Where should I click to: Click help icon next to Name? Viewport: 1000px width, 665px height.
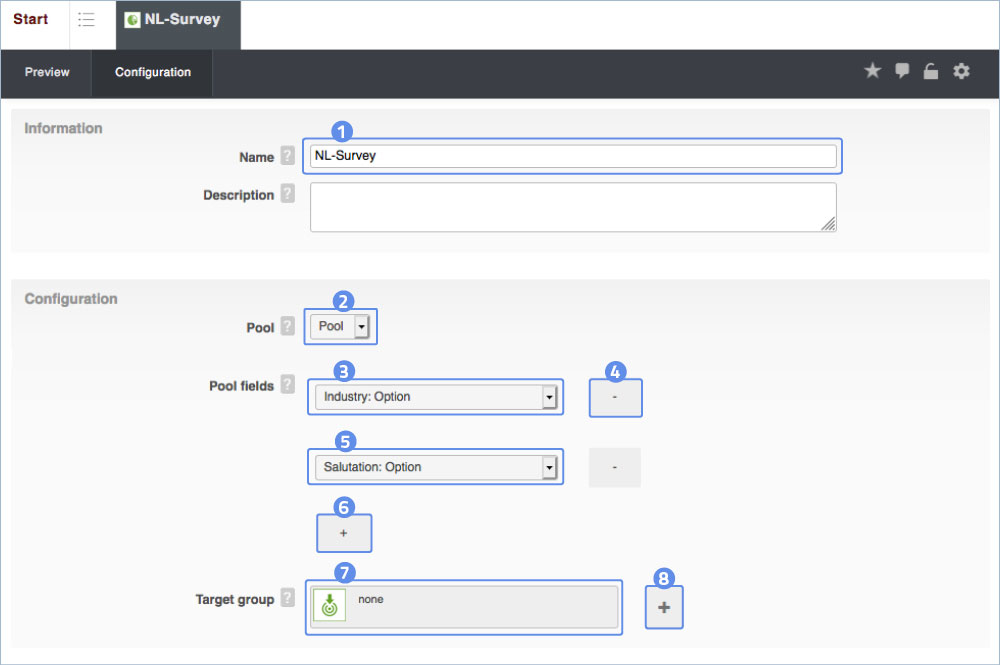287,156
